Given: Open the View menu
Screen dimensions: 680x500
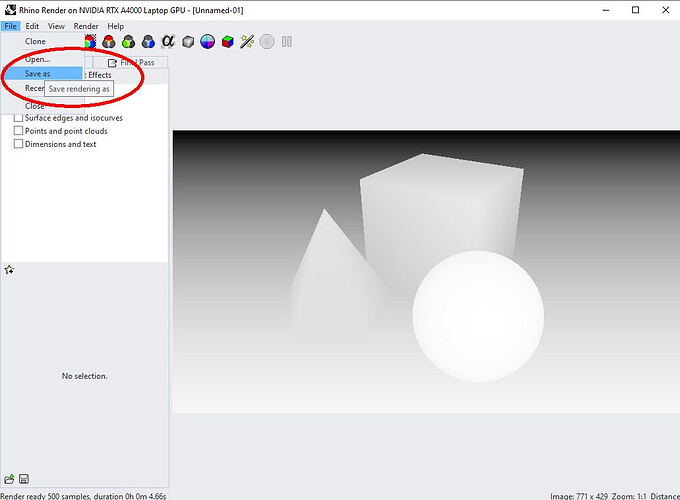Looking at the screenshot, I should (56, 26).
